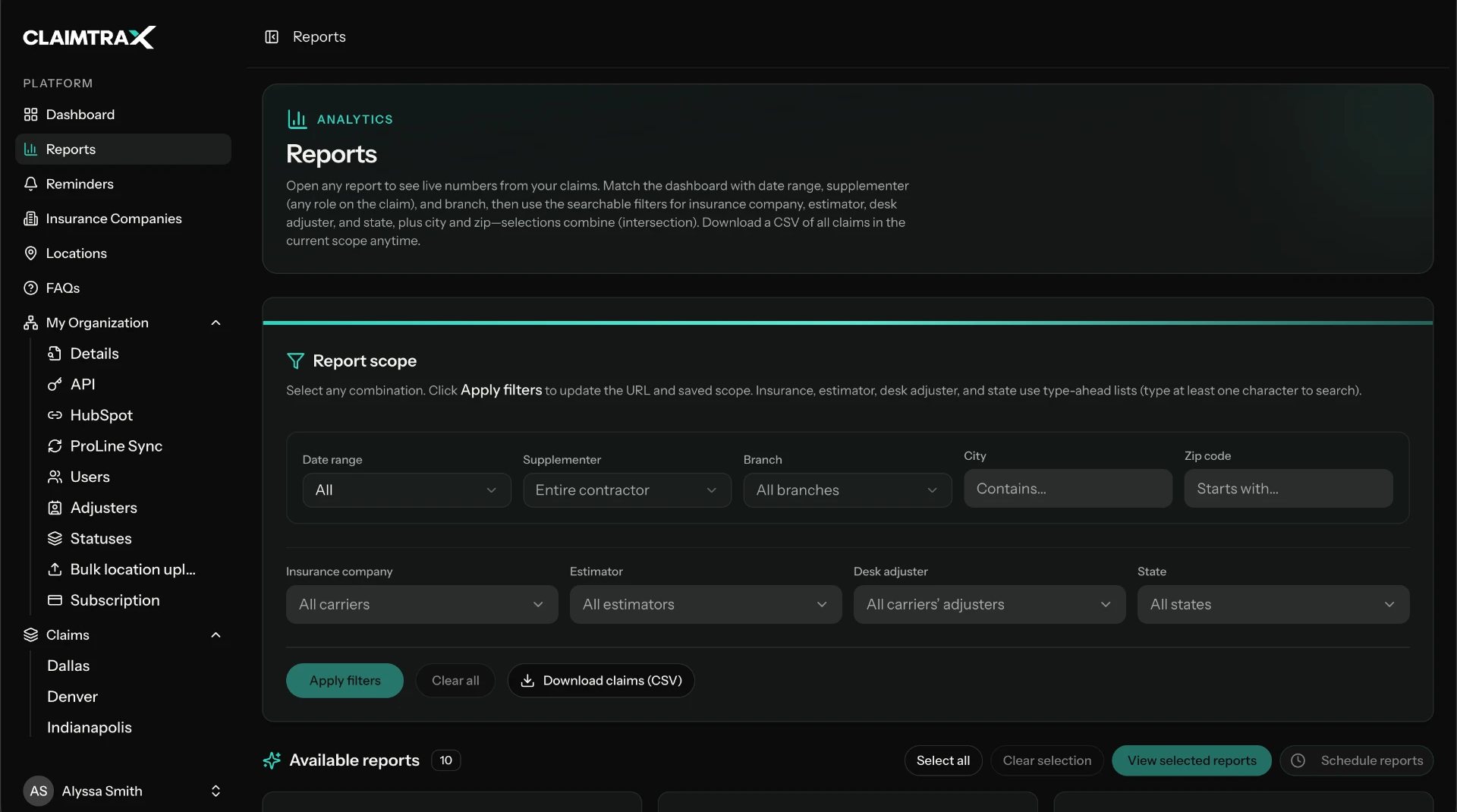Screen dimensions: 1457x812
Task: Click the Insurance Companies building icon
Action: tap(30, 219)
